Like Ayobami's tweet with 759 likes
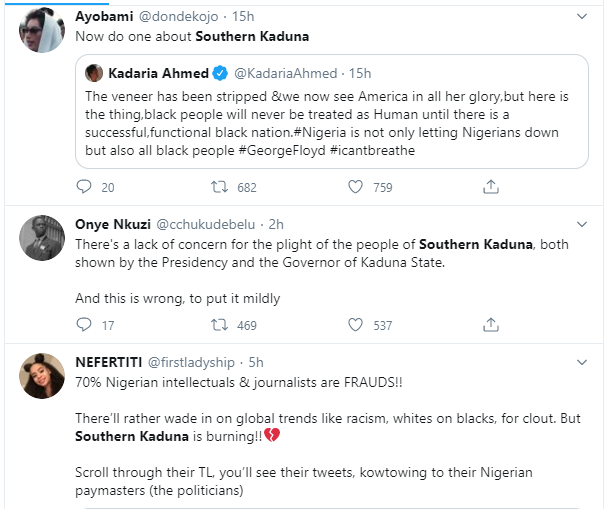The height and width of the screenshot is (509, 606). tap(354, 187)
